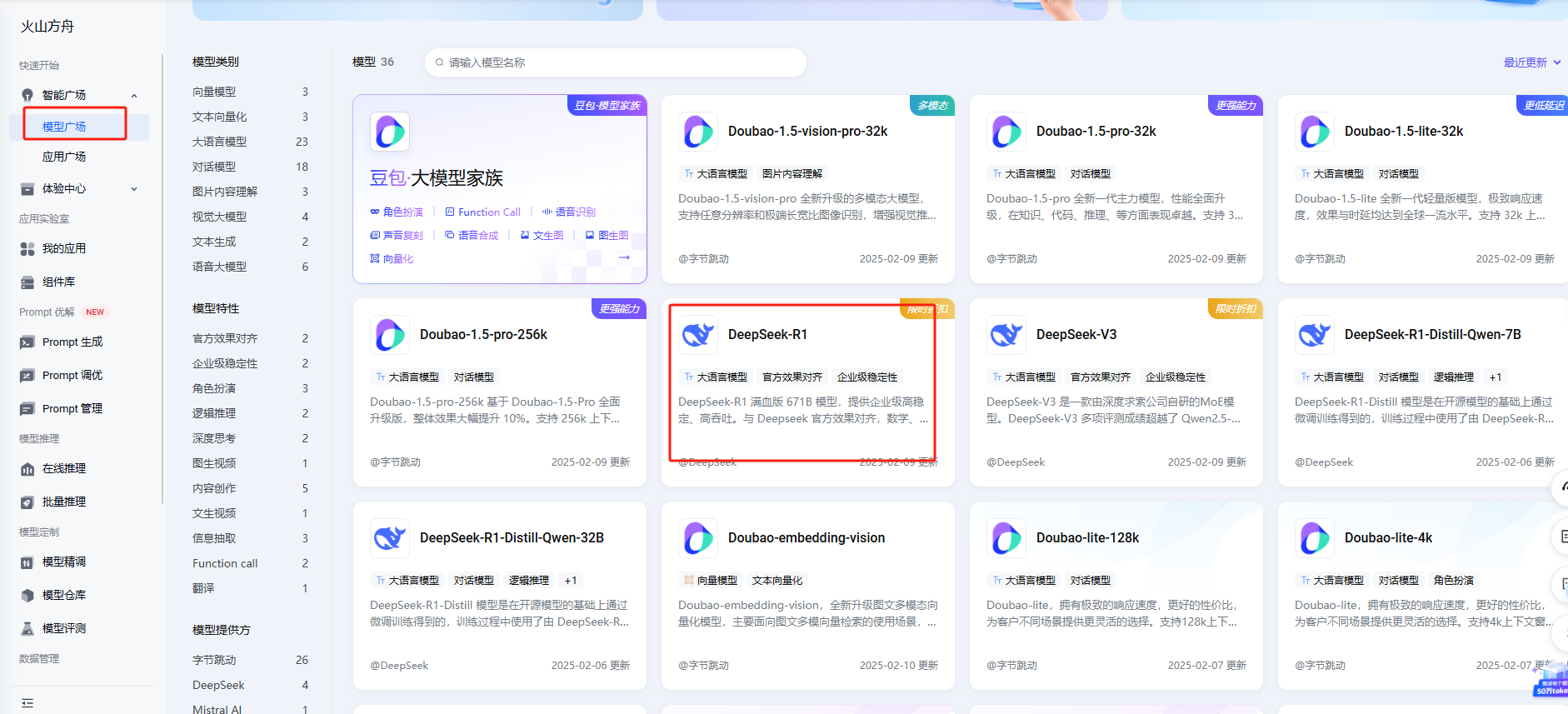The height and width of the screenshot is (714, 1568).
Task: Click 语音识别 link in 豆包 card
Action: click(569, 212)
